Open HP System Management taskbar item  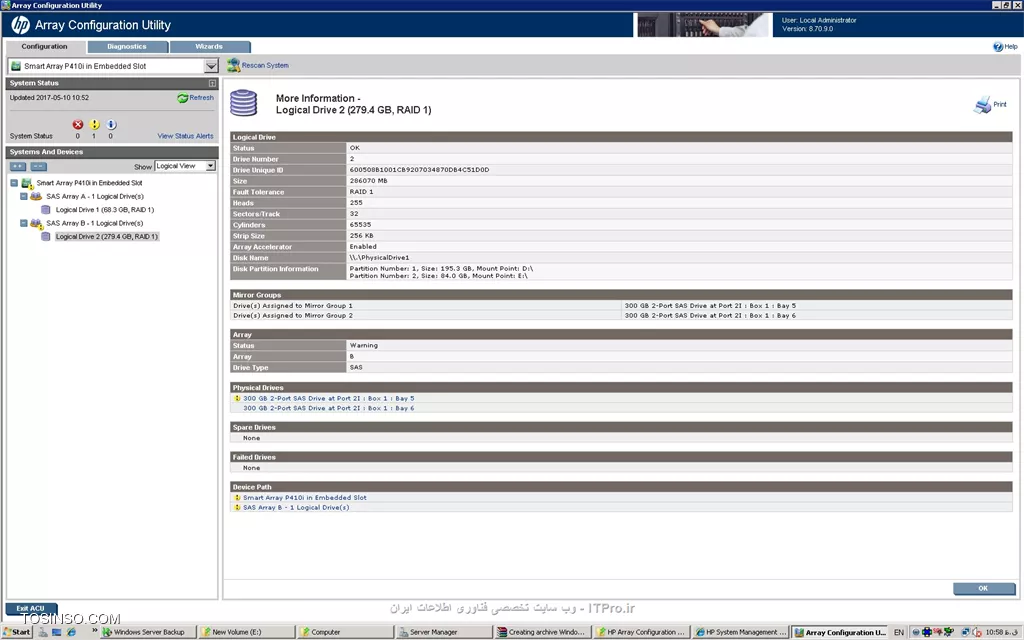(741, 632)
